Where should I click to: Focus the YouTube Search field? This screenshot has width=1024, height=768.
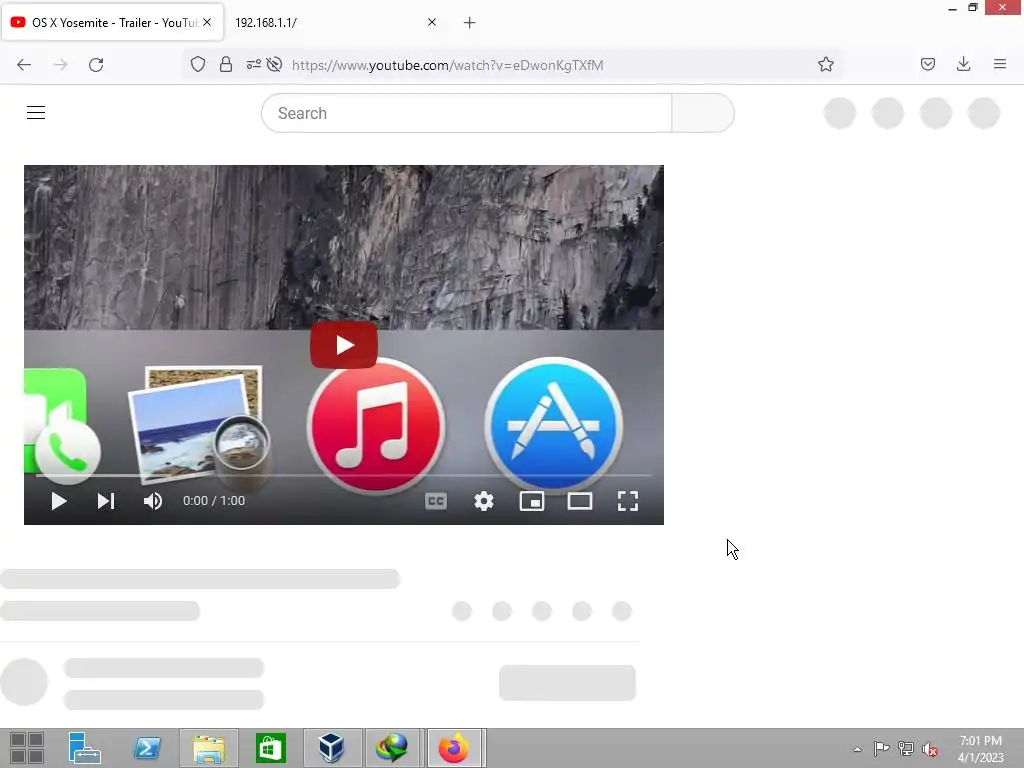(466, 113)
